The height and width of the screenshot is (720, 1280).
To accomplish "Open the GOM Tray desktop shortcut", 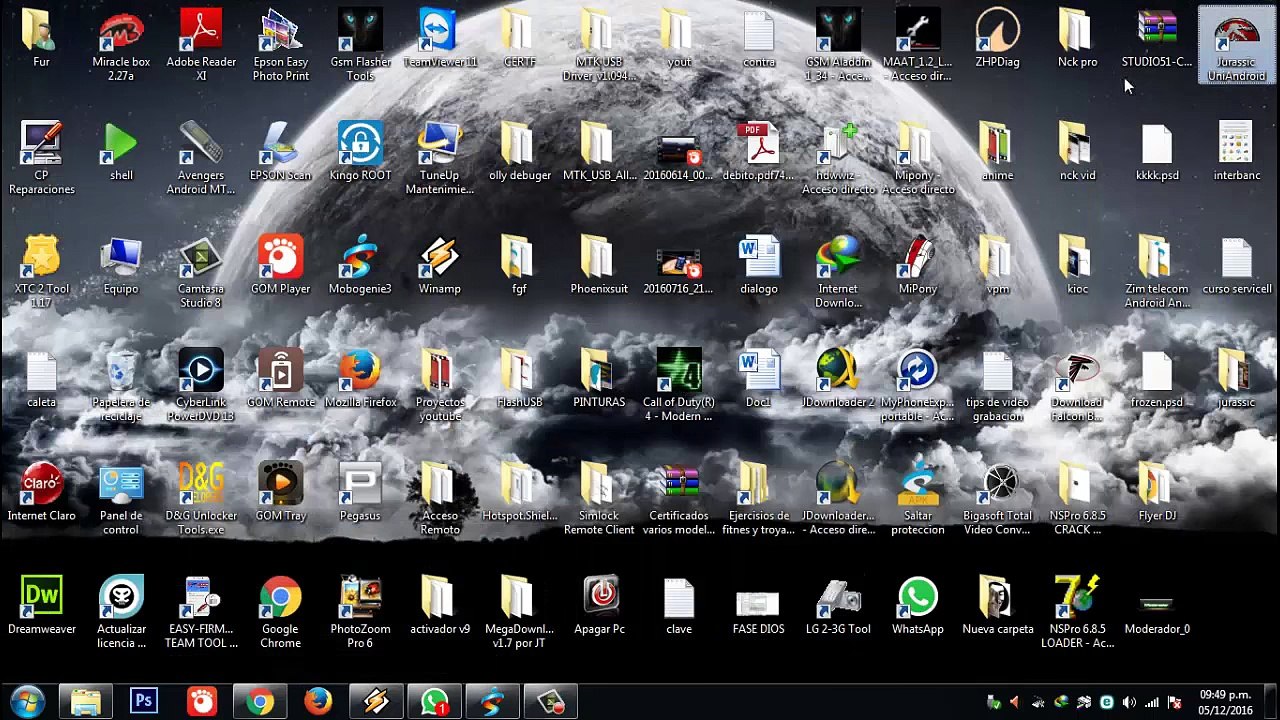I will (281, 492).
